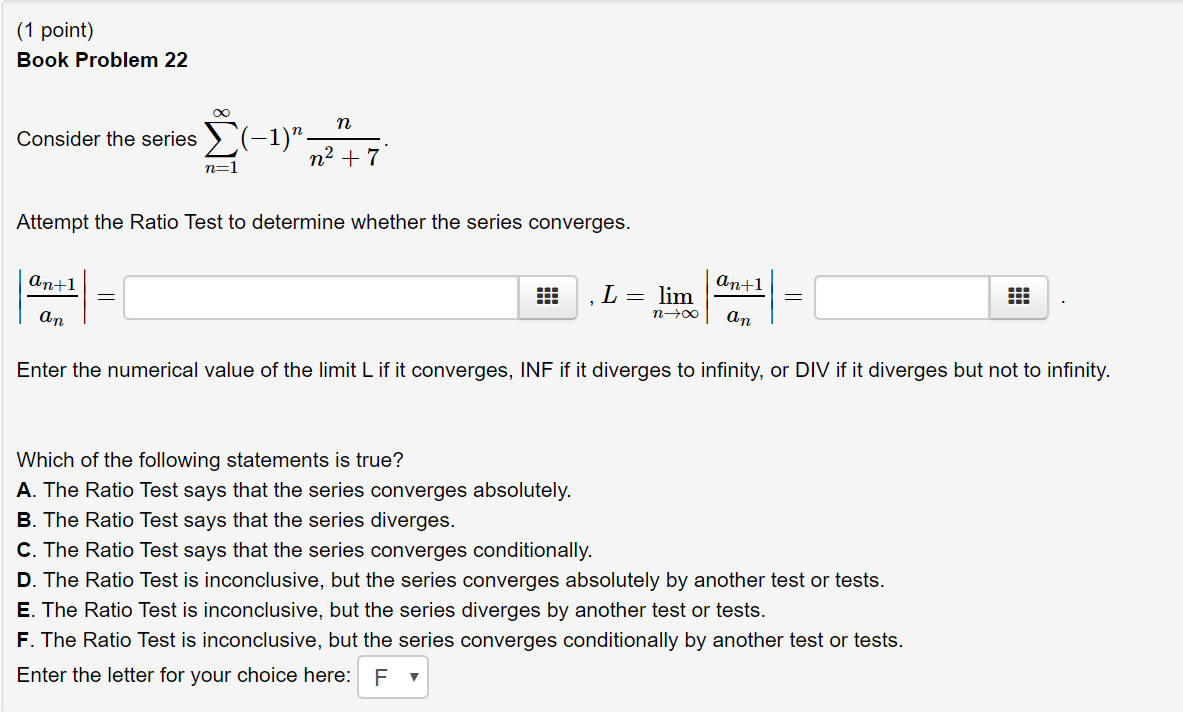The height and width of the screenshot is (712, 1183).
Task: Click the math palette icon after the limit equals sign
Action: 1017,297
